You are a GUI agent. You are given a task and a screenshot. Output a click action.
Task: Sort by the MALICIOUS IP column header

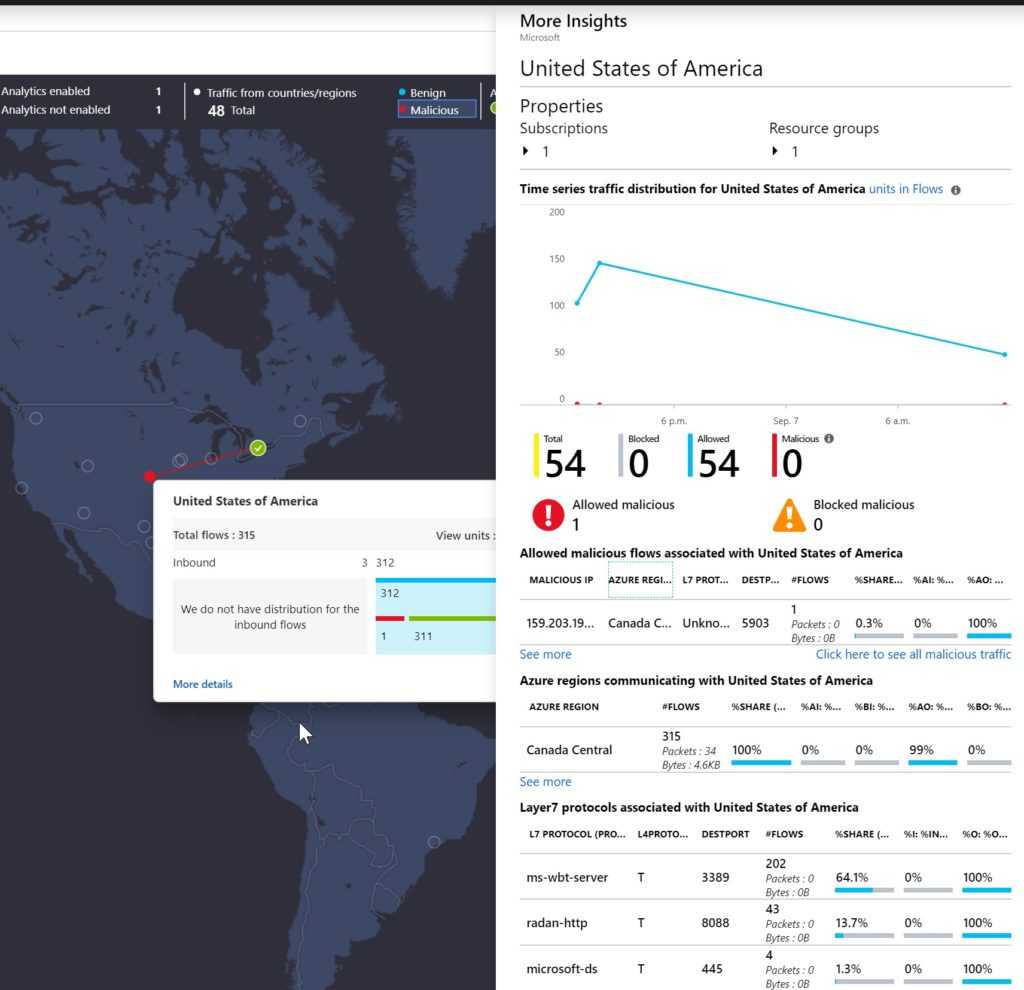[561, 580]
